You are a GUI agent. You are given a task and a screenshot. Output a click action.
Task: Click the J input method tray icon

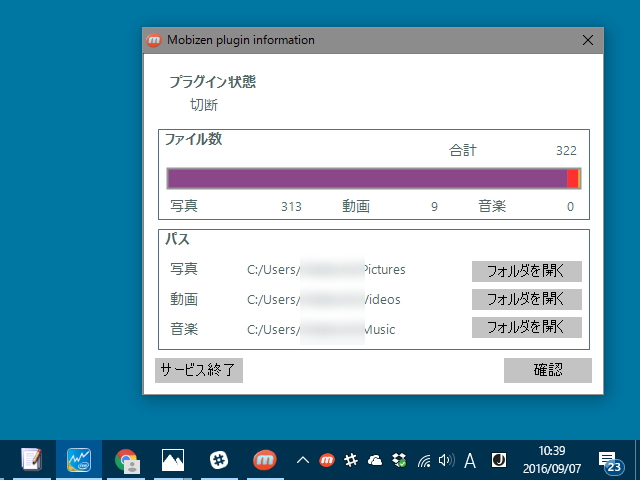click(498, 460)
